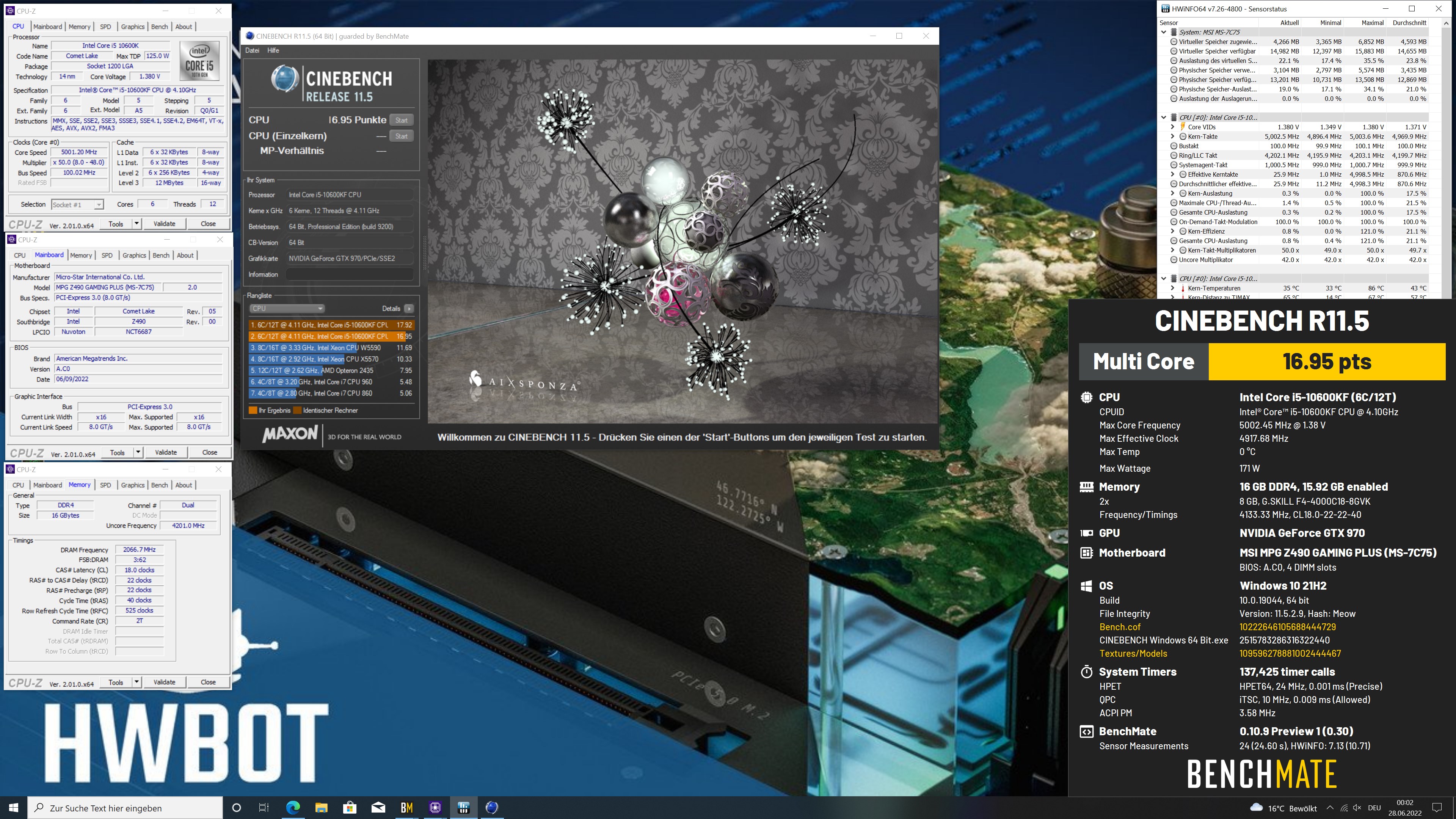Click the muted volume icon in tray

pos(1357,808)
